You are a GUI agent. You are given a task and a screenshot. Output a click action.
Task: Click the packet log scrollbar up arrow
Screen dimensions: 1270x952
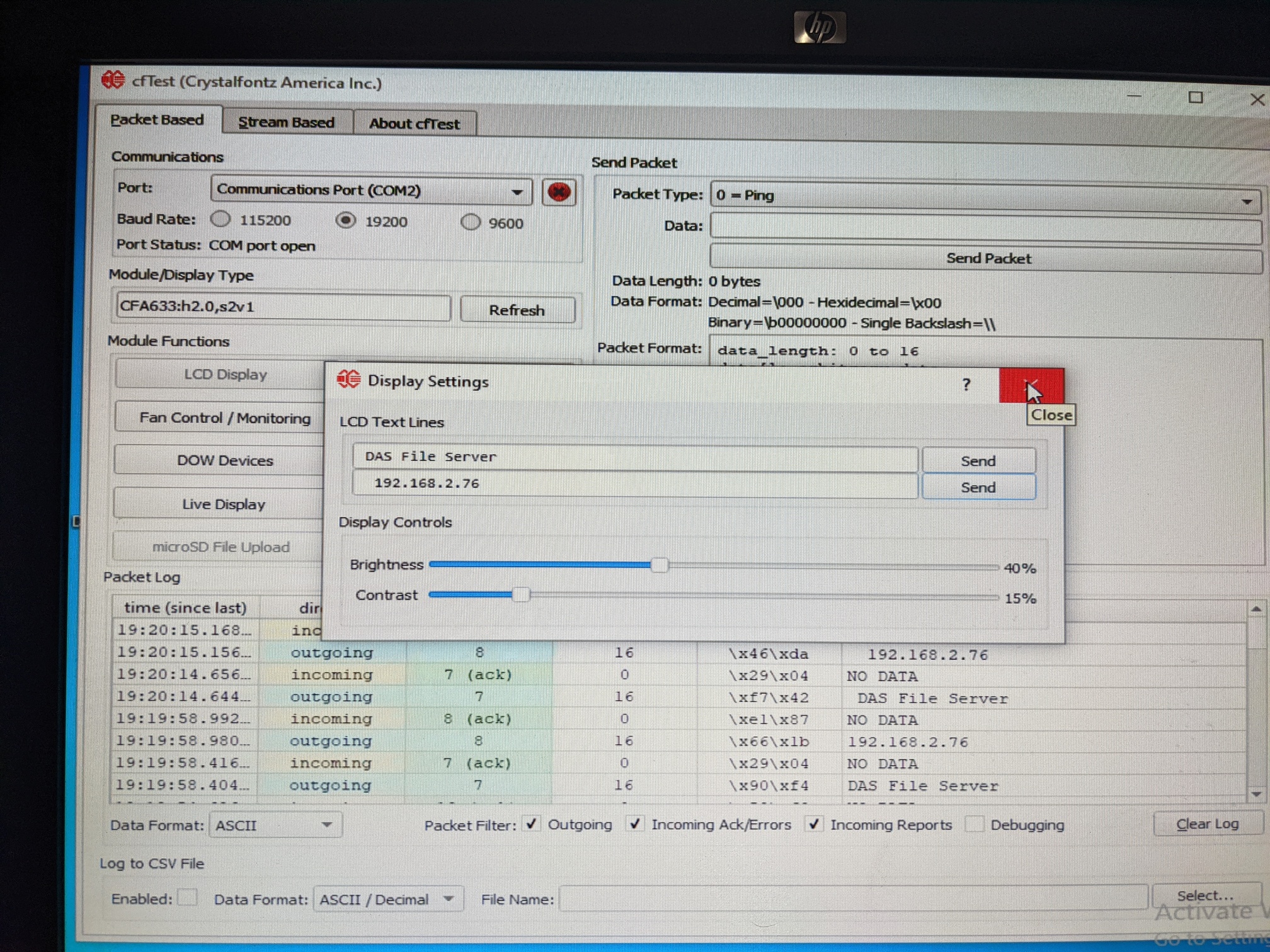[x=1256, y=609]
